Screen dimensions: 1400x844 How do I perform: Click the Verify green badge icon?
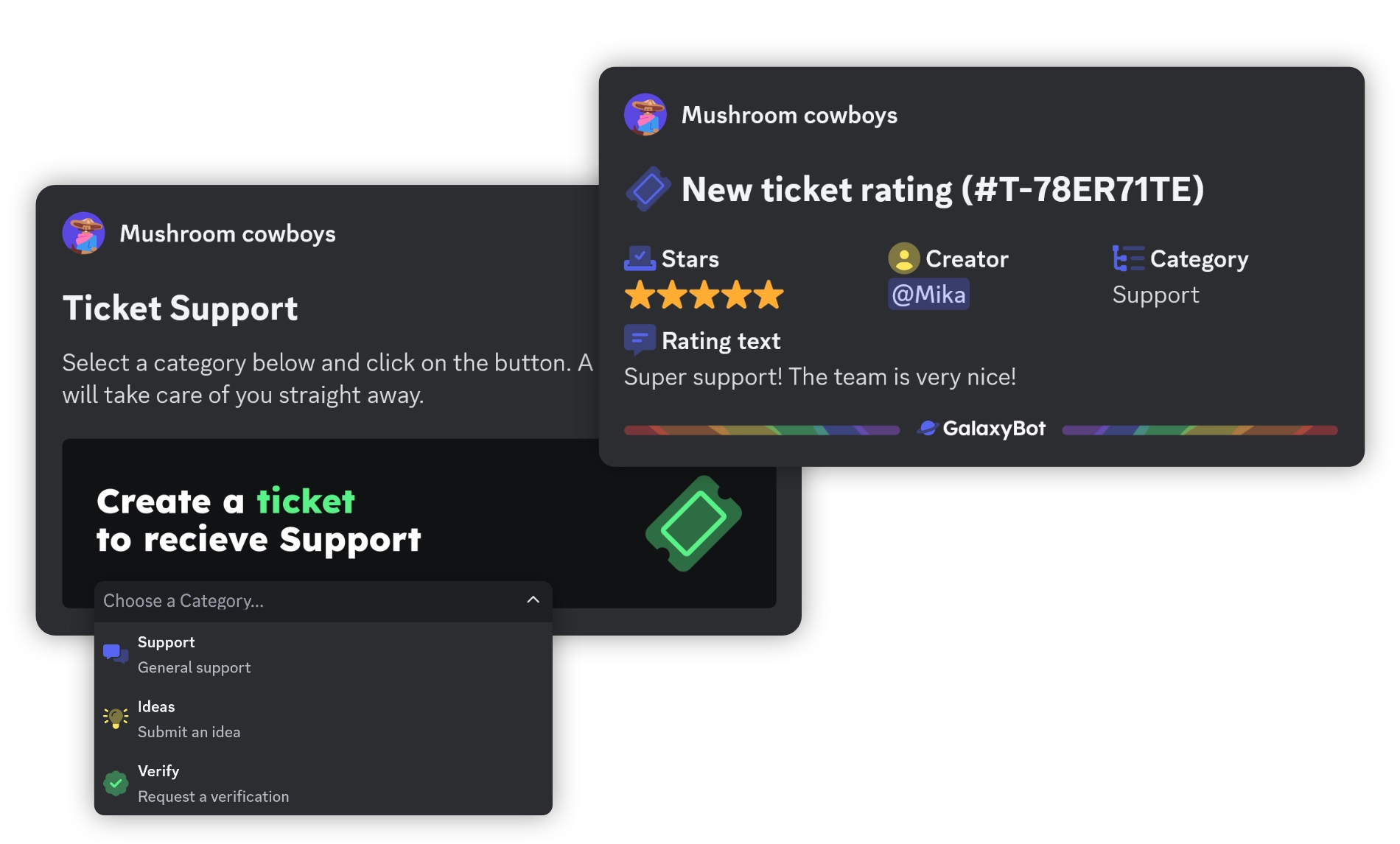click(115, 782)
